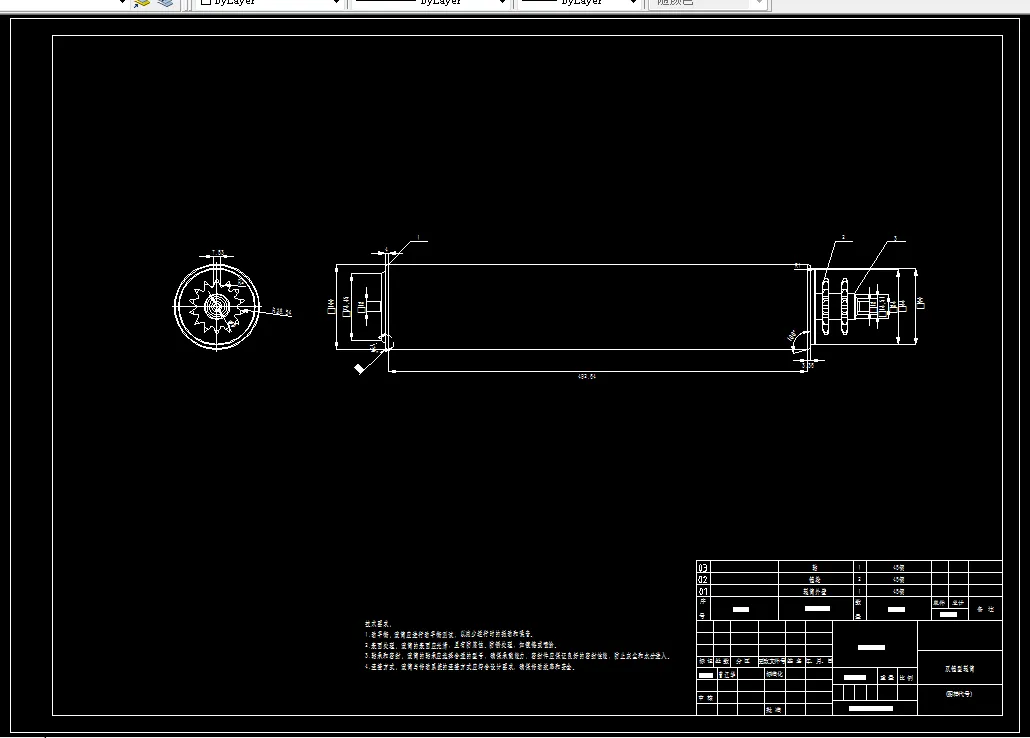Click the layer properties icon in toolbar
Screen dimensions: 1030x738
click(142, 3)
